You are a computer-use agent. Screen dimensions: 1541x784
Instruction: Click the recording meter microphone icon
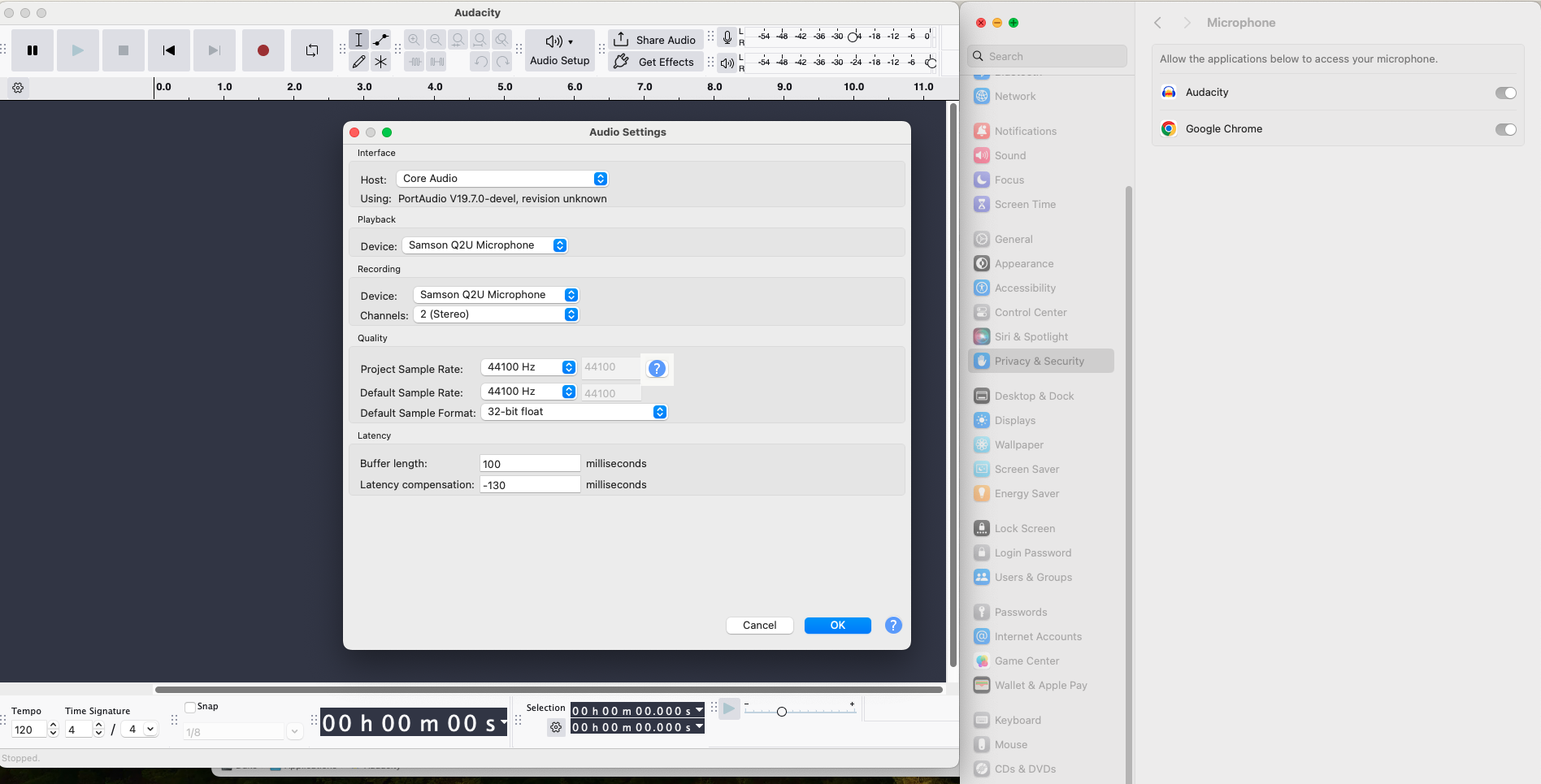(727, 37)
